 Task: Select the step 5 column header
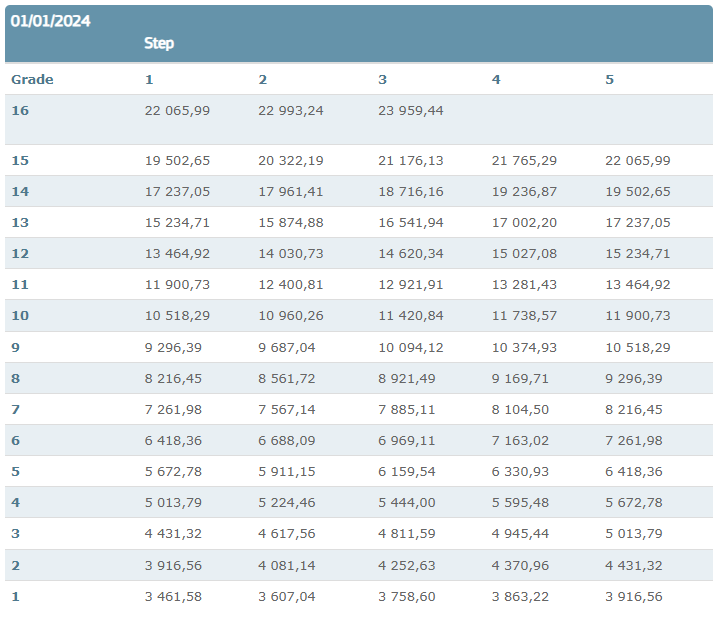609,79
